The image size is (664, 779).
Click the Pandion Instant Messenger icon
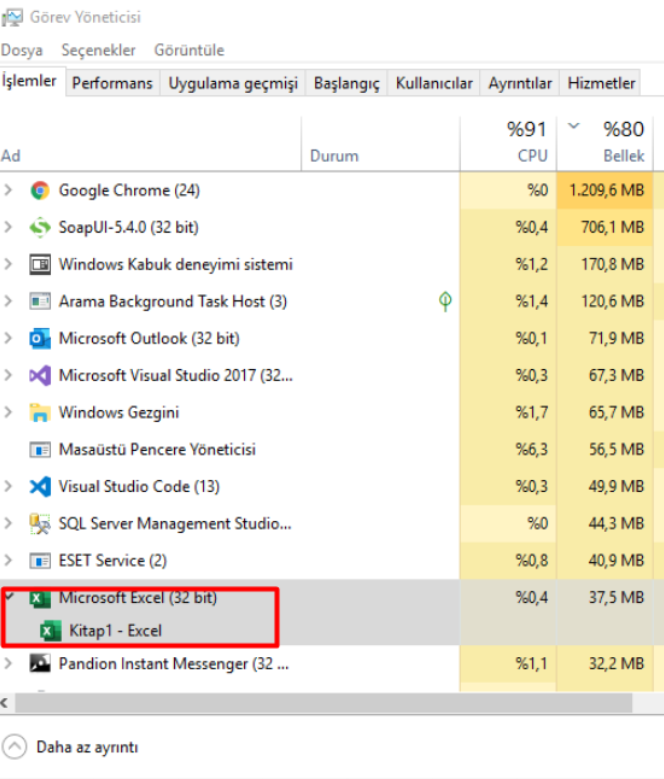(40, 663)
